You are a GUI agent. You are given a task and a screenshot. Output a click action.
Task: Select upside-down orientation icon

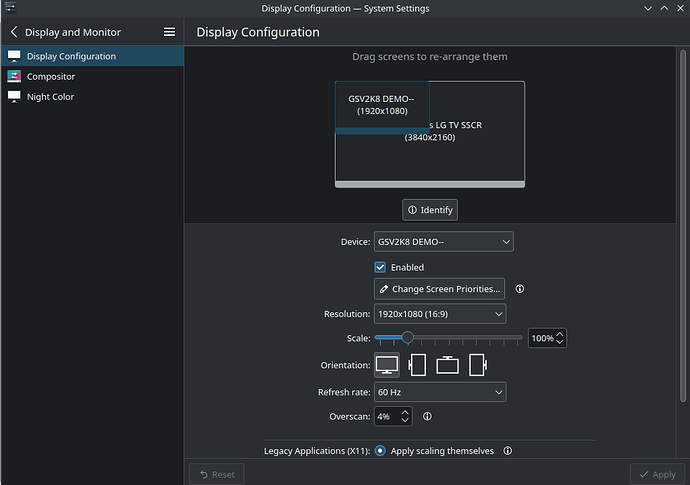447,365
